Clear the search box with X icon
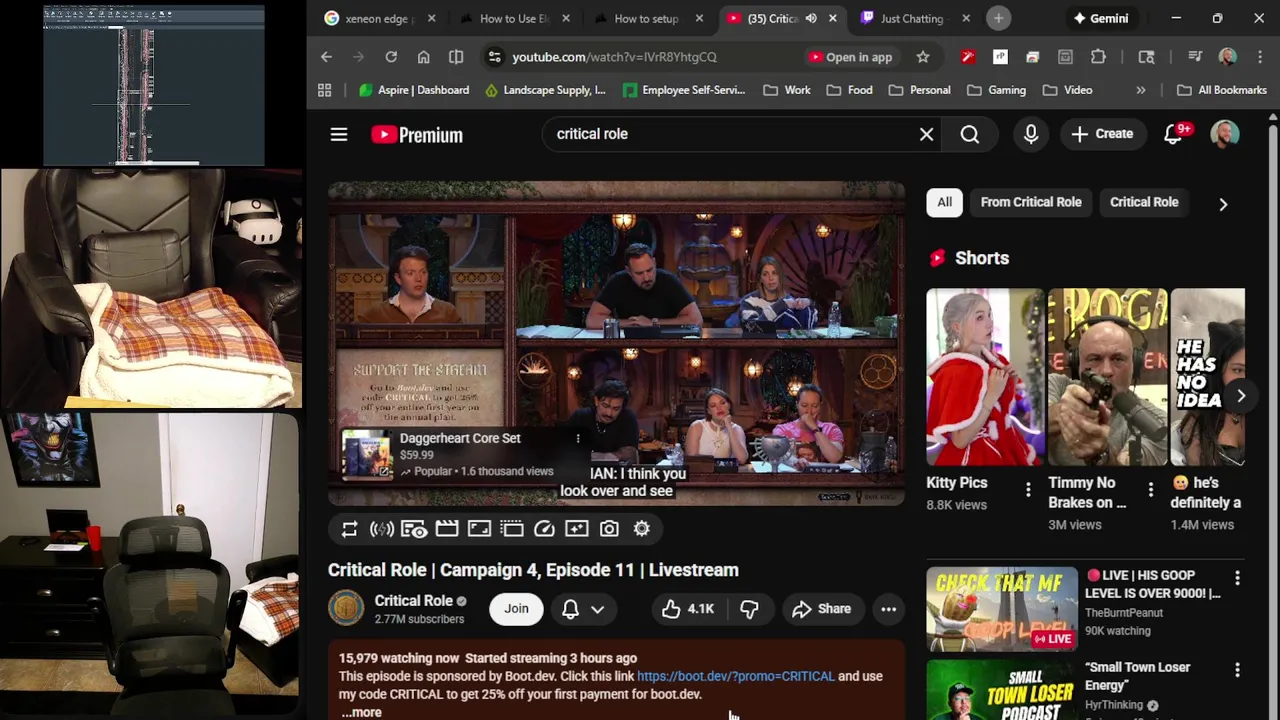Screen dimensions: 1280x720 [x=927, y=134]
